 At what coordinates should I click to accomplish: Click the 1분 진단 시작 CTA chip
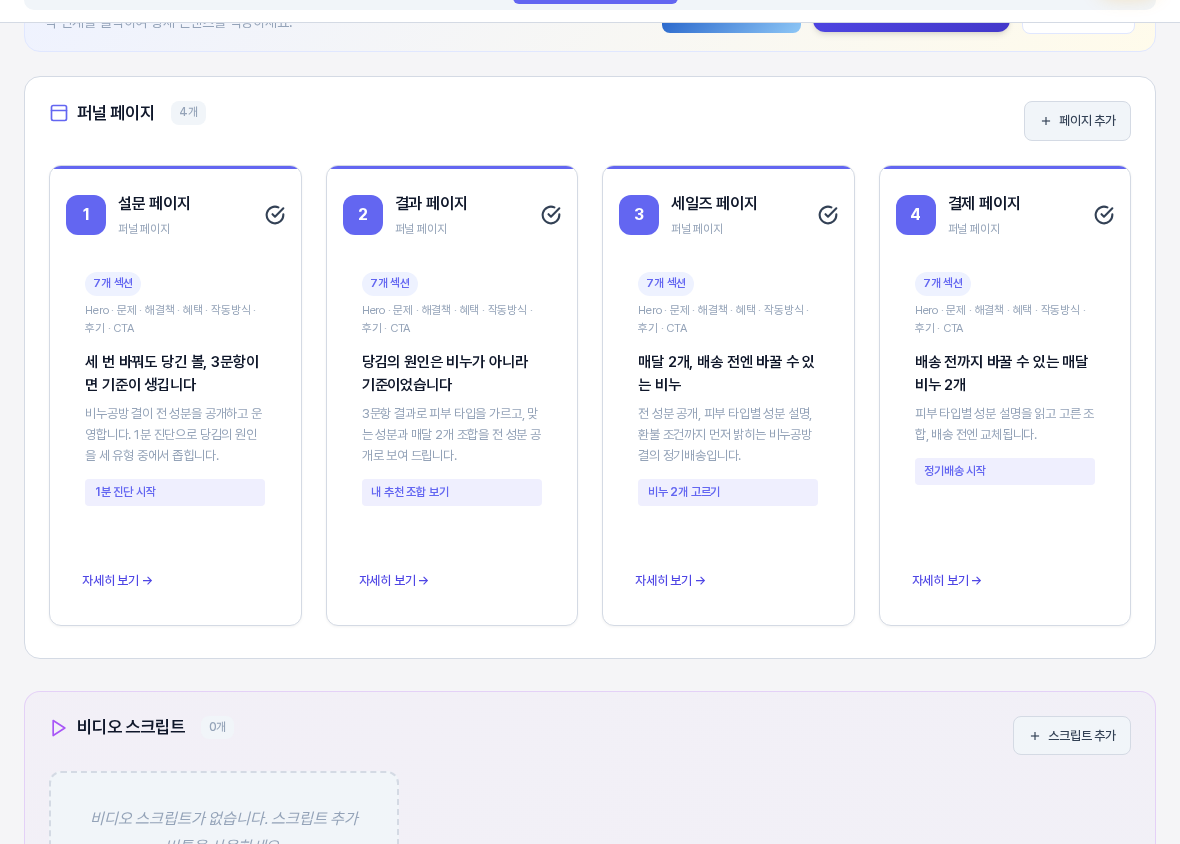[x=175, y=492]
